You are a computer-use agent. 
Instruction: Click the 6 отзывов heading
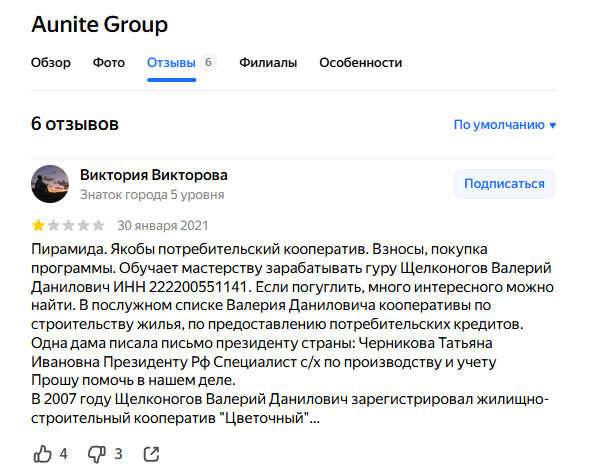[x=75, y=124]
